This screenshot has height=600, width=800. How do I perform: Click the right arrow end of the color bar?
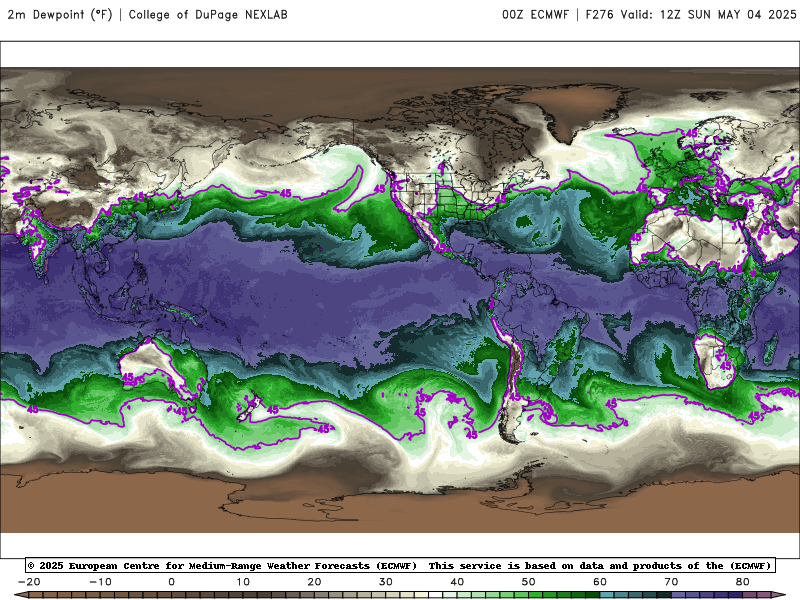(x=779, y=595)
